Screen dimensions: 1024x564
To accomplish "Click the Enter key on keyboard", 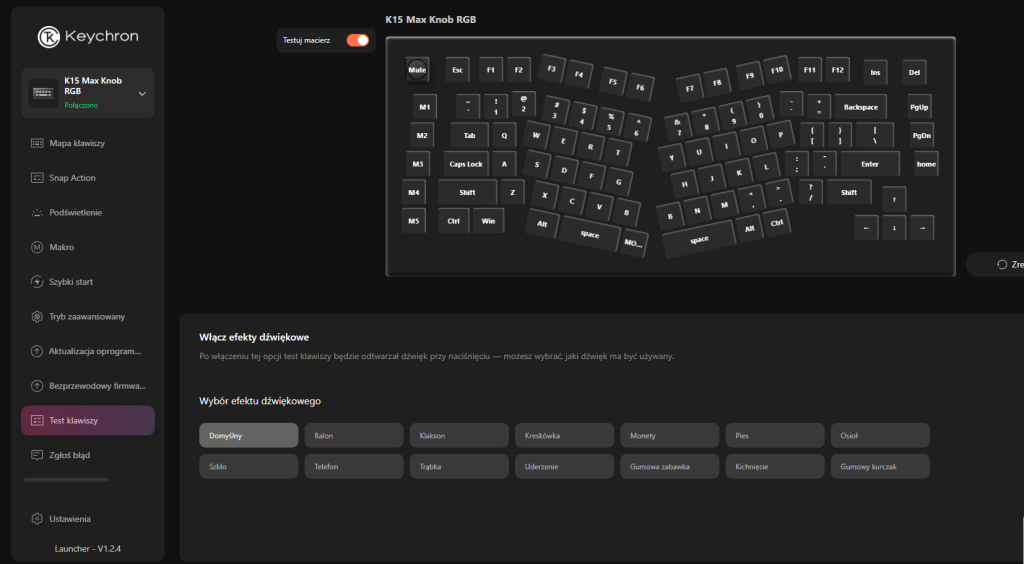I will [870, 164].
